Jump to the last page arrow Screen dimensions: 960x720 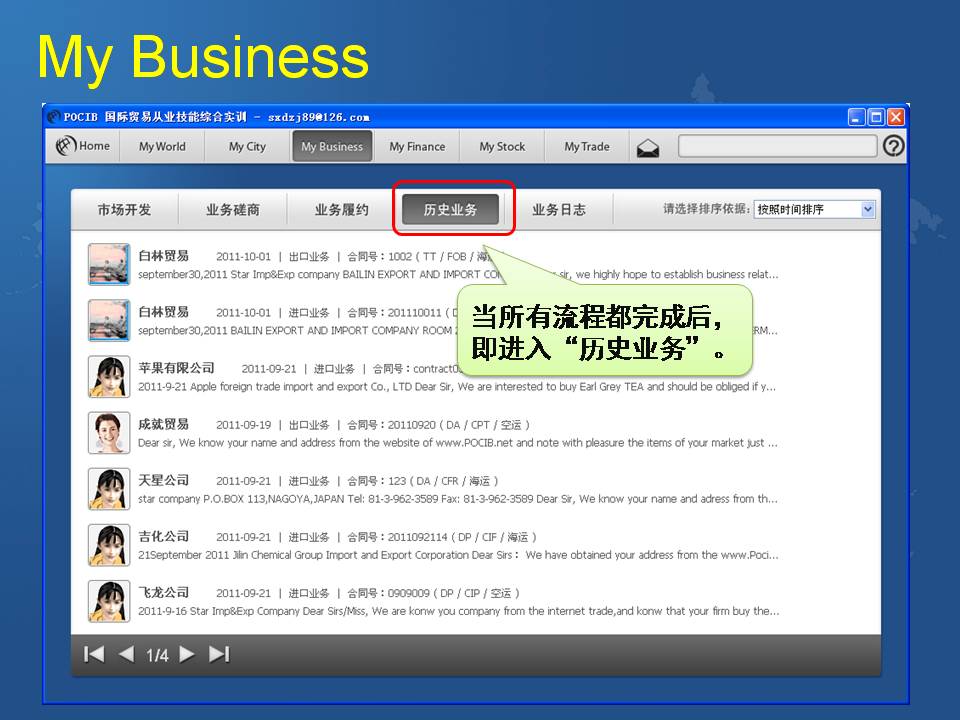pos(219,654)
